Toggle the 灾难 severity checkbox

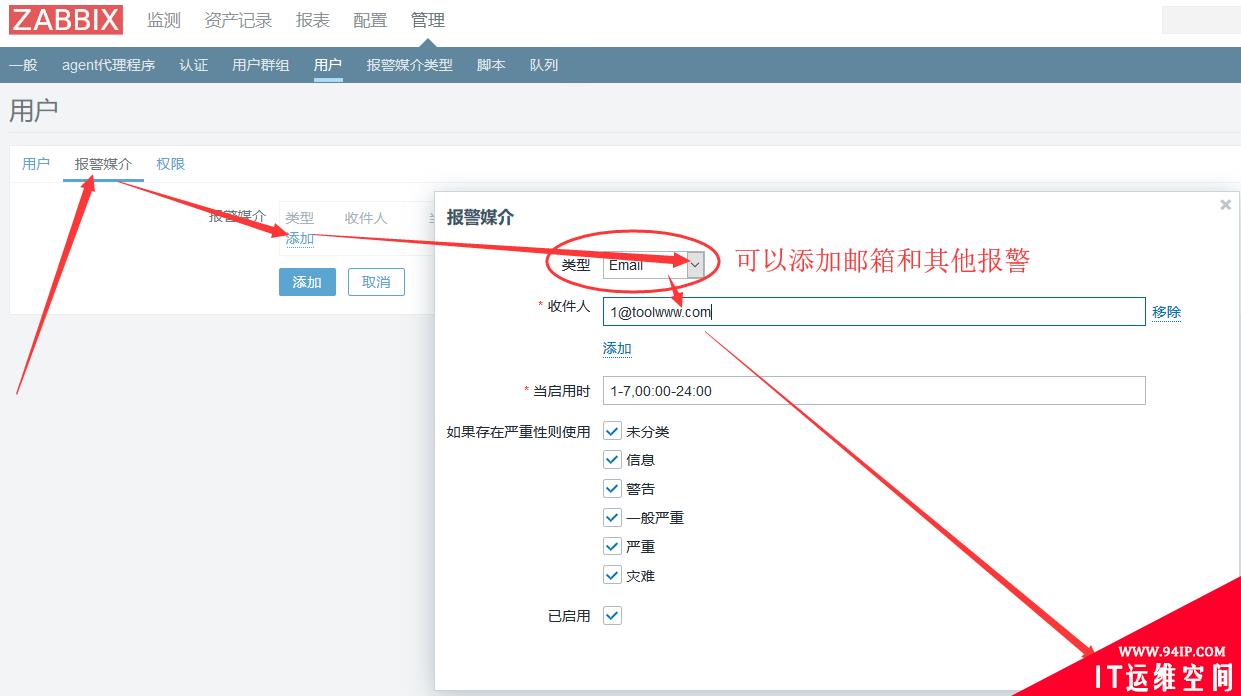tap(613, 576)
